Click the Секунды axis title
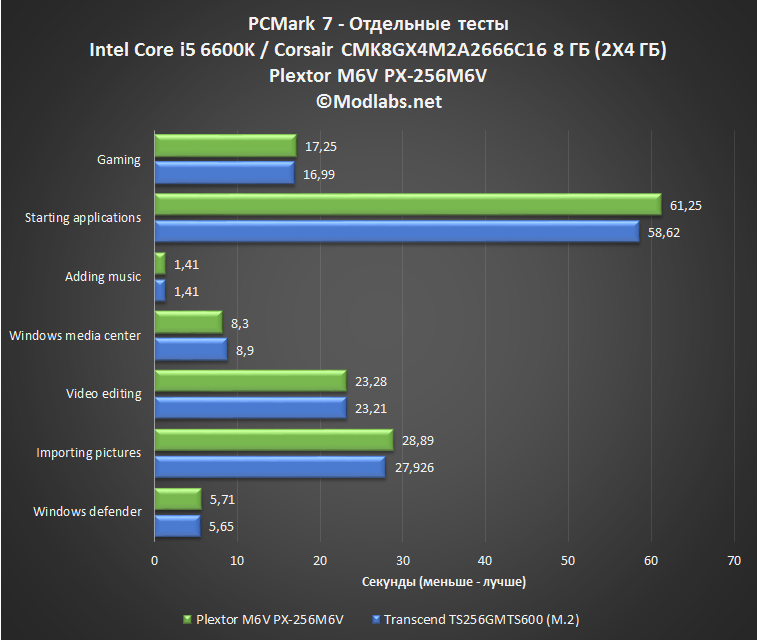This screenshot has height=640, width=757. [x=444, y=582]
